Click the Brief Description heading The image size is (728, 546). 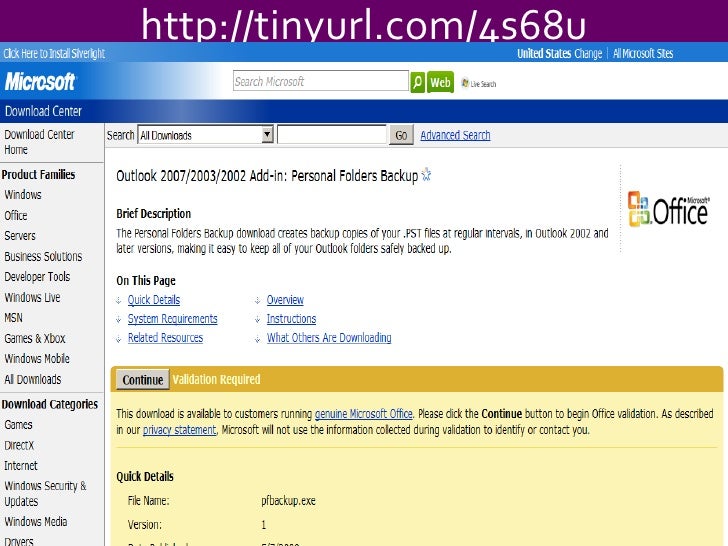(x=154, y=214)
